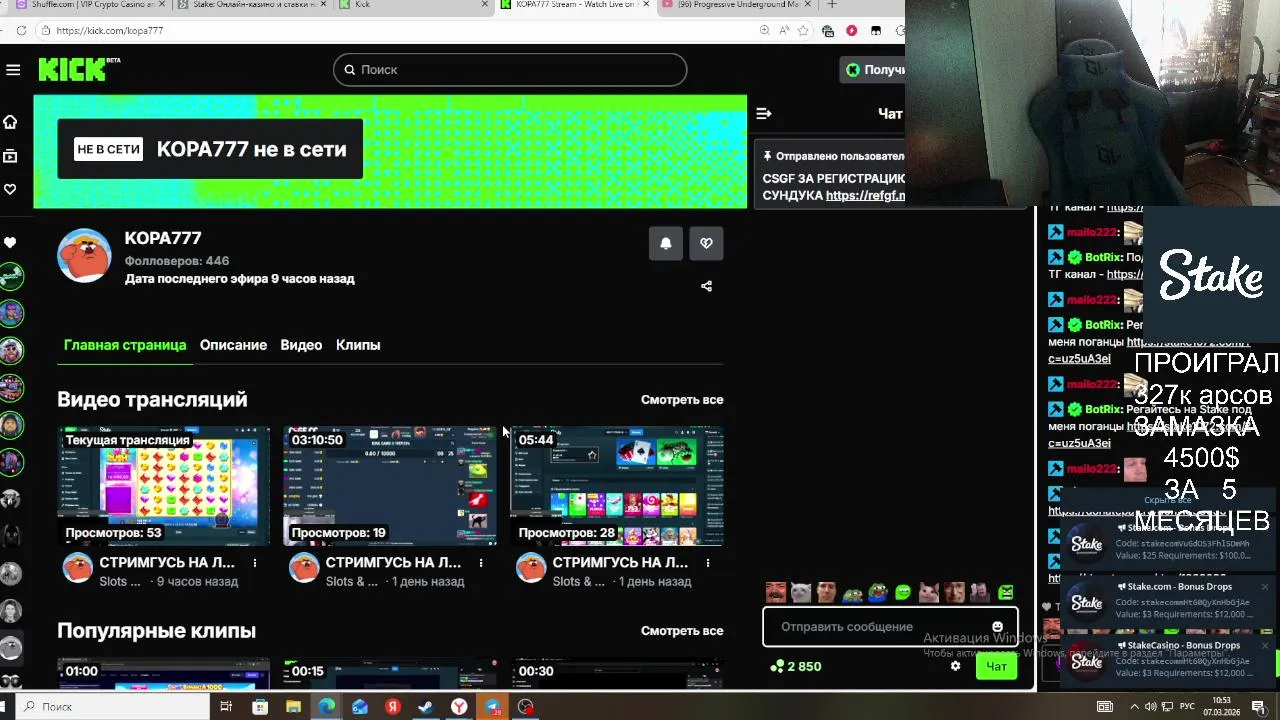
Task: Open Смотреть все for Видео трансляций
Action: [682, 399]
